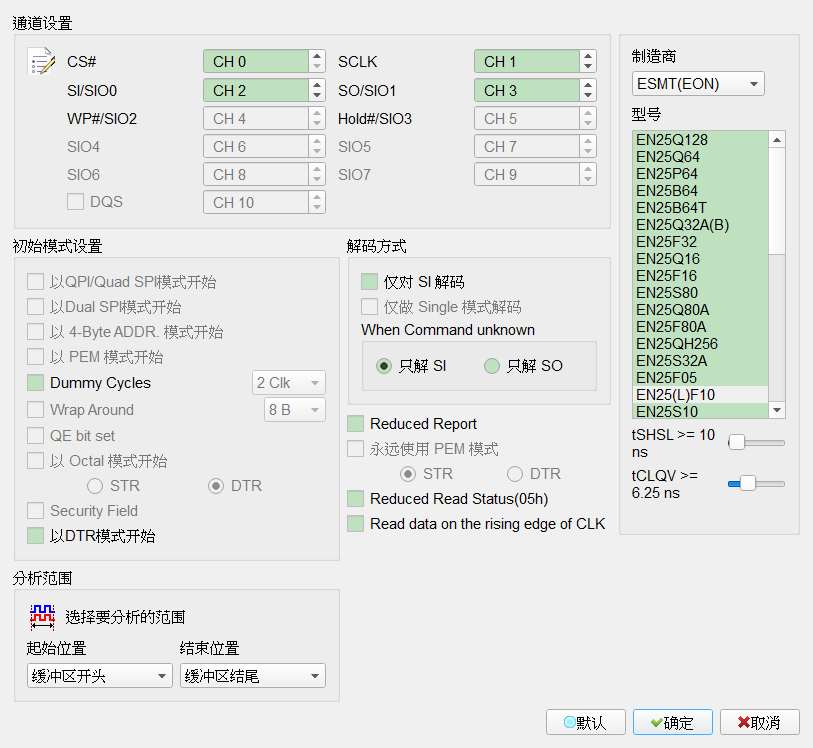Image resolution: width=813 pixels, height=748 pixels.
Task: Select model EN25S10 in the list
Action: click(700, 411)
